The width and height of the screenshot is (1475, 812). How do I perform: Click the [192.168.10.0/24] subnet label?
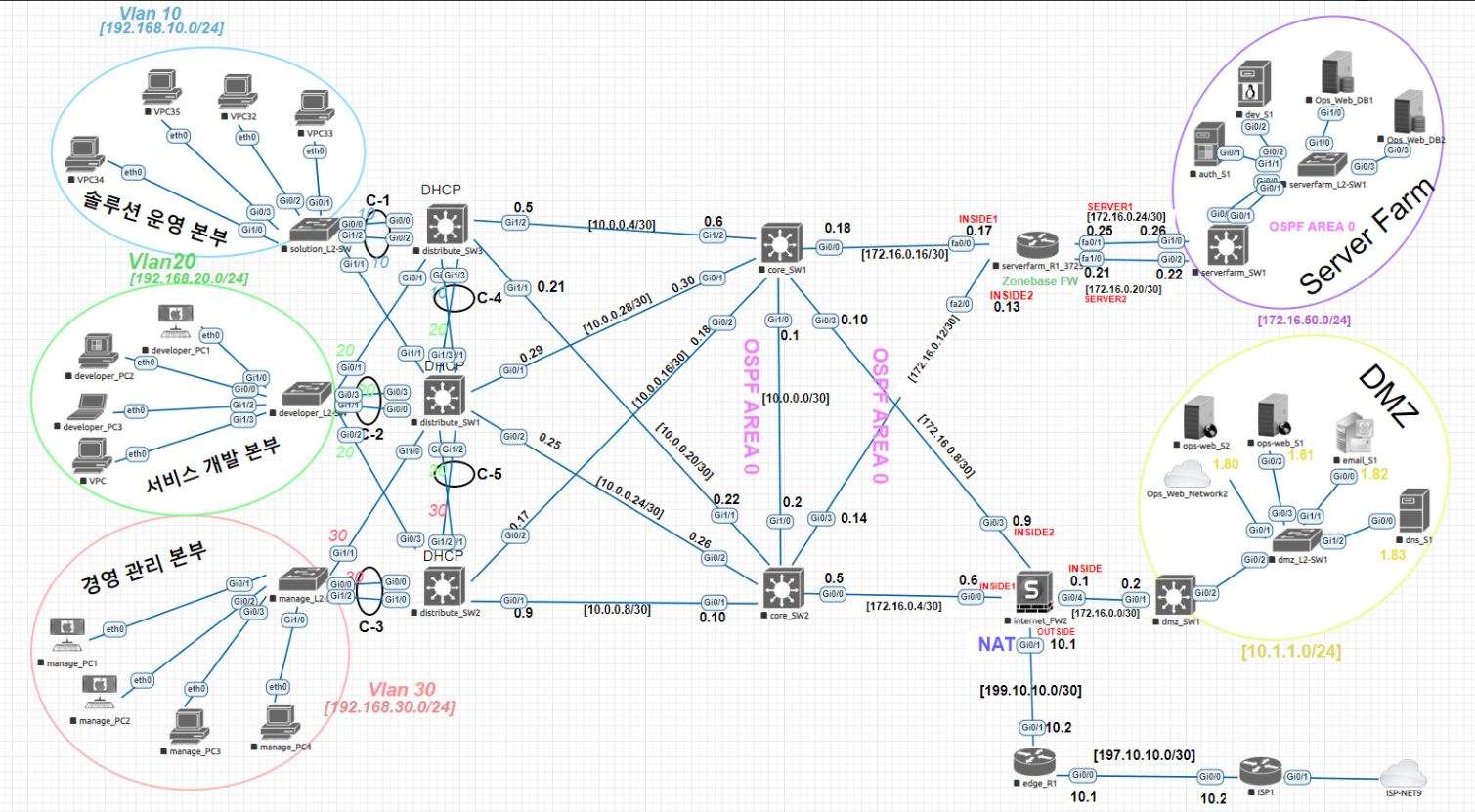click(x=162, y=29)
